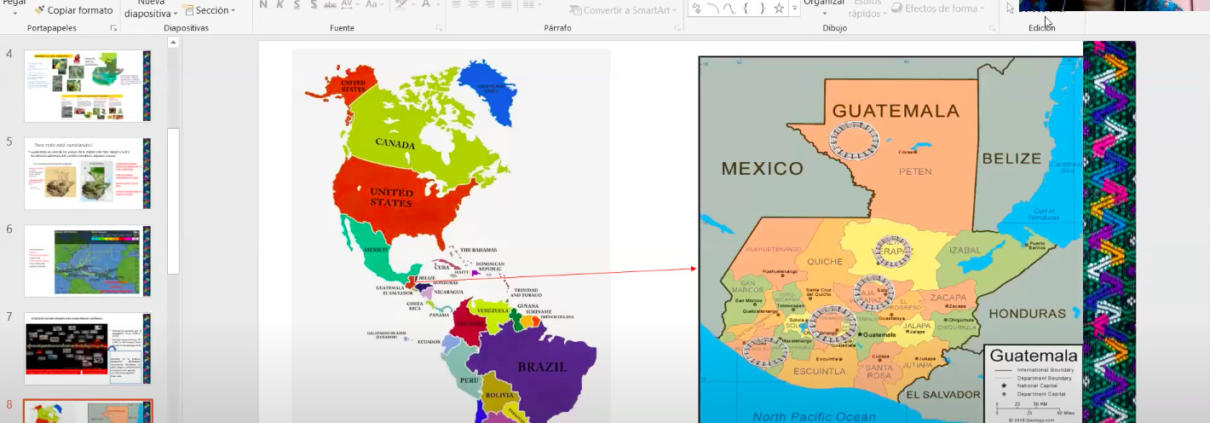Select the woven textile strip image
Screen dimensions: 1210x423
click(1109, 232)
